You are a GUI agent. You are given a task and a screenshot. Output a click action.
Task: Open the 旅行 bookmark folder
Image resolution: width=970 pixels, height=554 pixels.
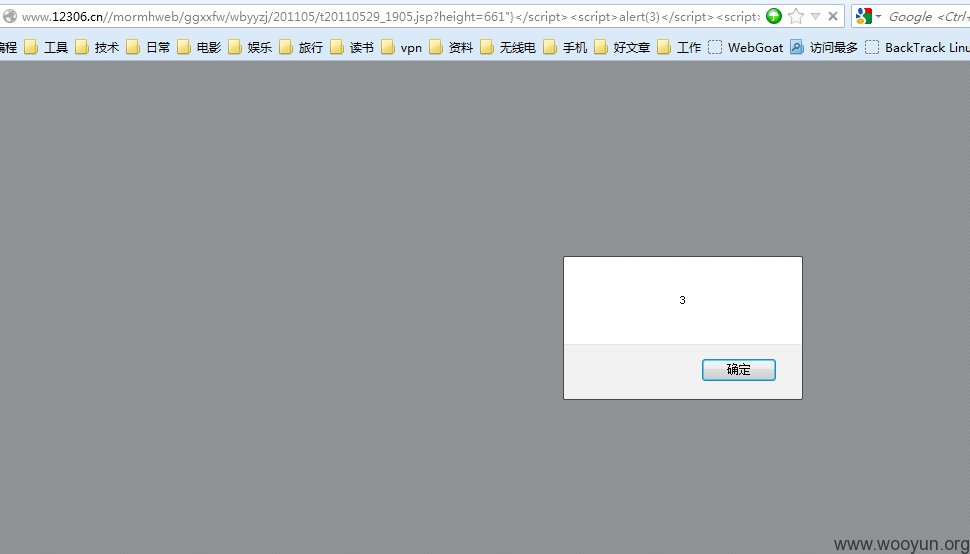[x=301, y=47]
